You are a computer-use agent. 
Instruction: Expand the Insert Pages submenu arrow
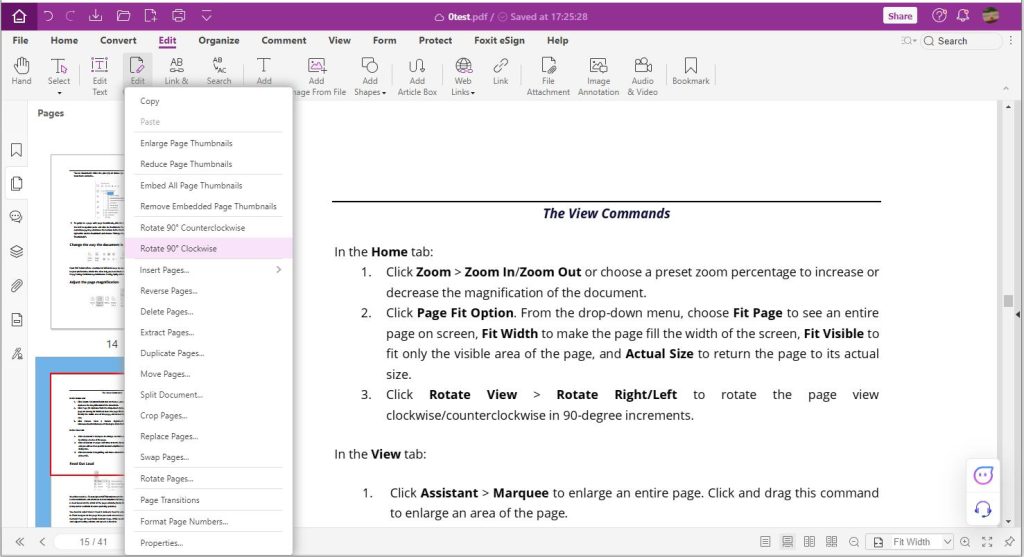pyautogui.click(x=279, y=270)
